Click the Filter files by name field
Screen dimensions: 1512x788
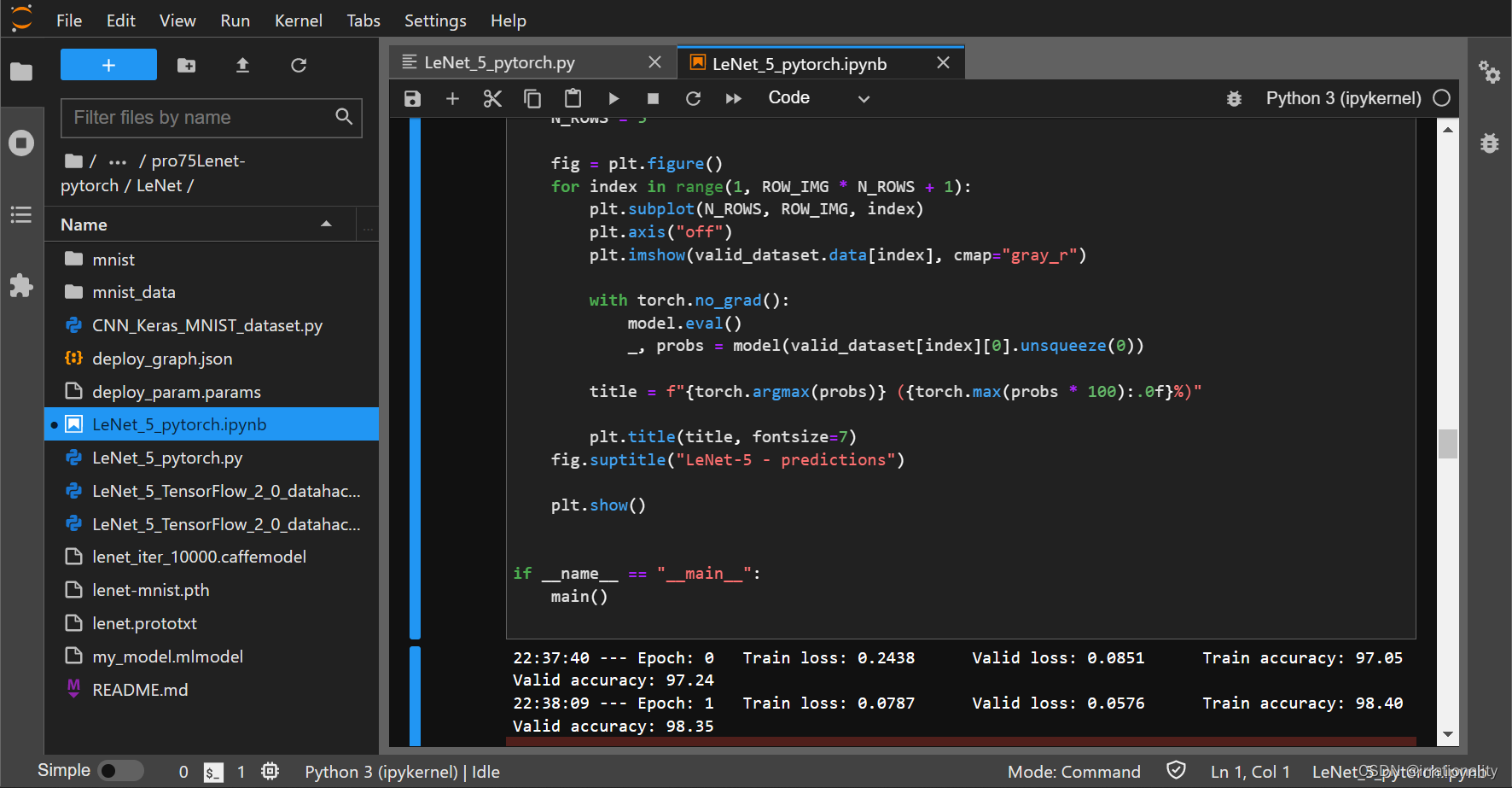point(212,118)
